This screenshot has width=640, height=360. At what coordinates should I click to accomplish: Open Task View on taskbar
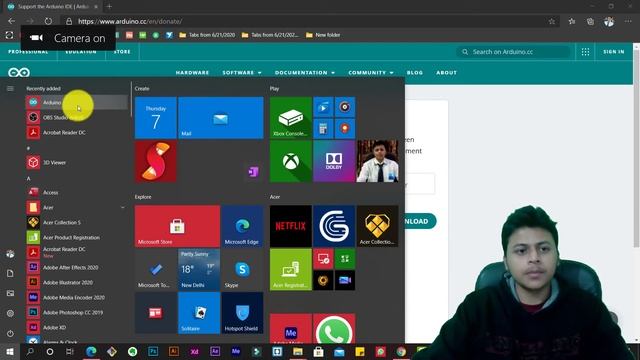(x=70, y=351)
